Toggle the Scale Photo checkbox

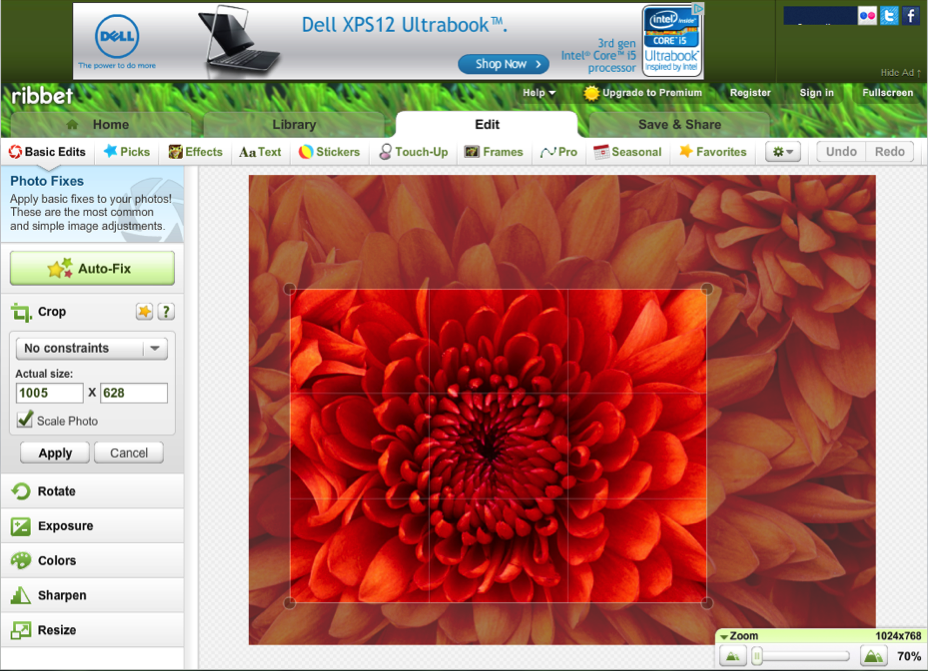[25, 420]
